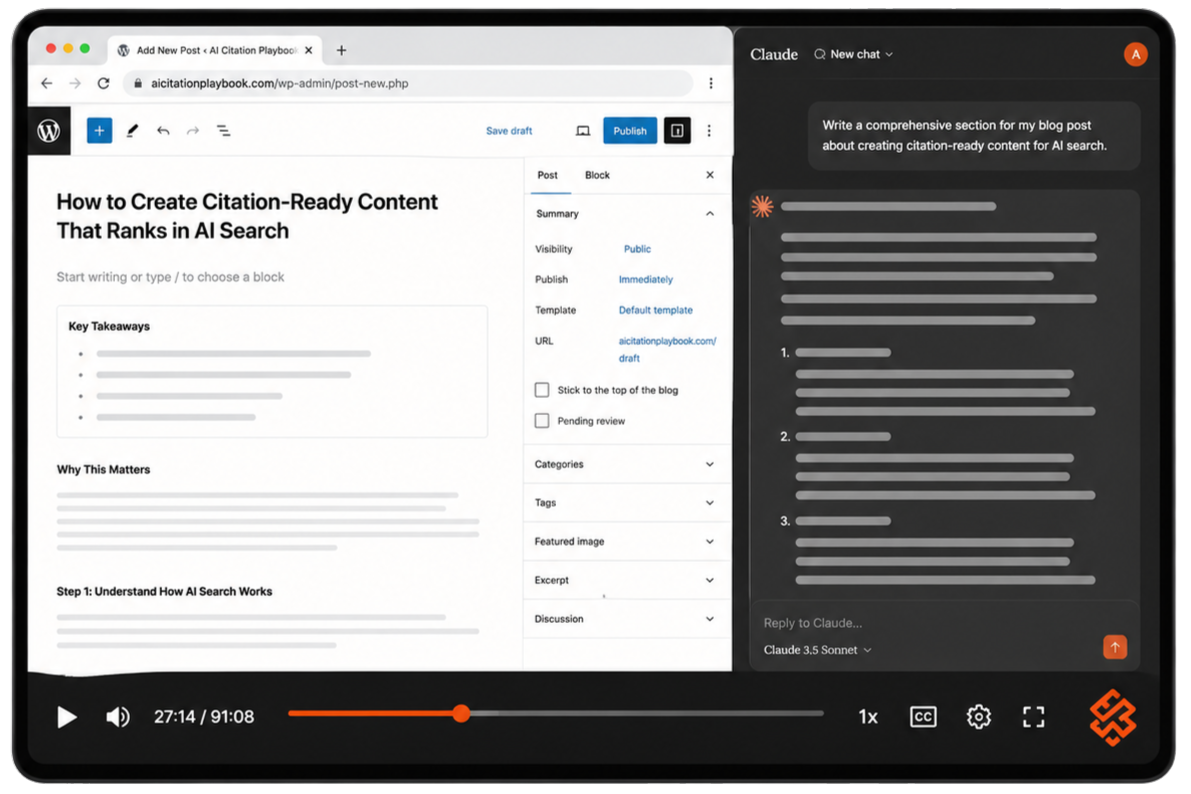Select the Add New Post browser tab

tap(213, 50)
